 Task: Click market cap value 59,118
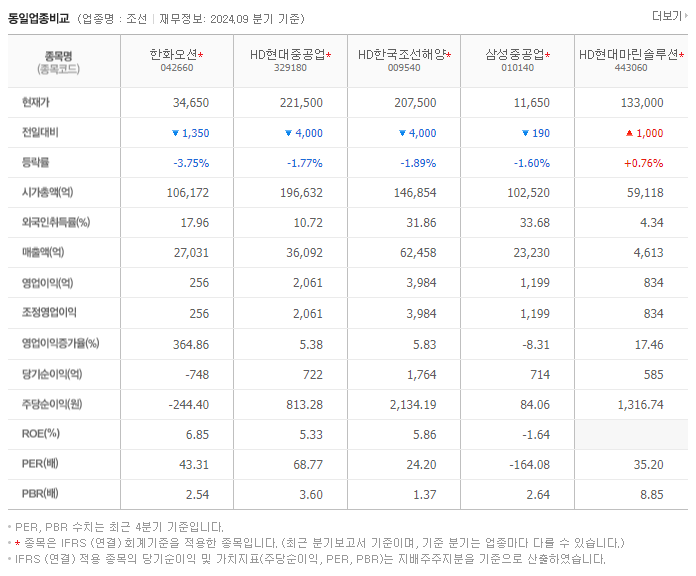(645, 193)
